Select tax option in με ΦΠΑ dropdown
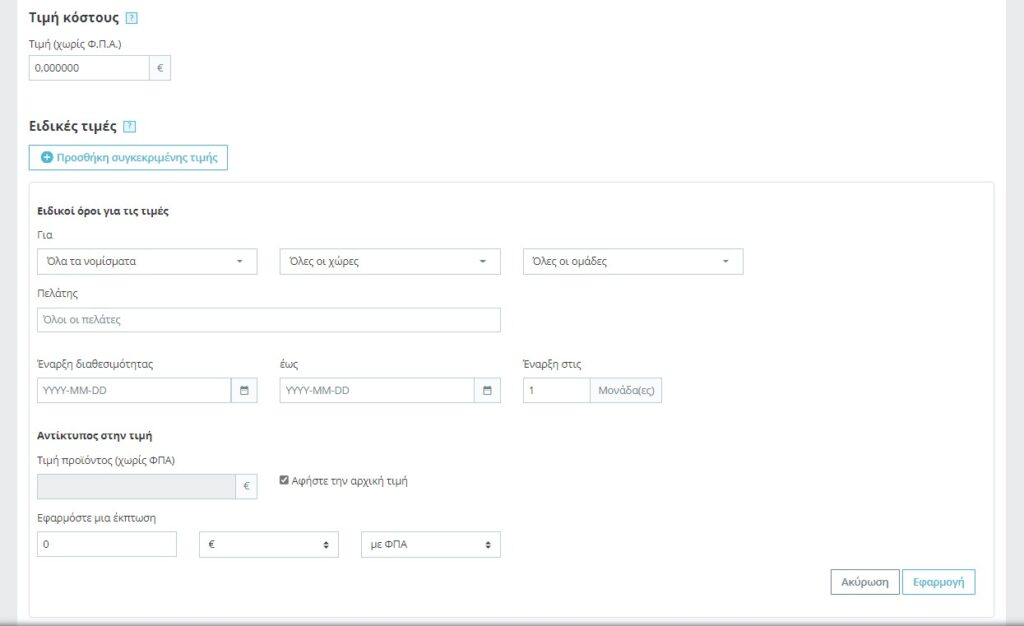The width and height of the screenshot is (1024, 626). pos(430,544)
